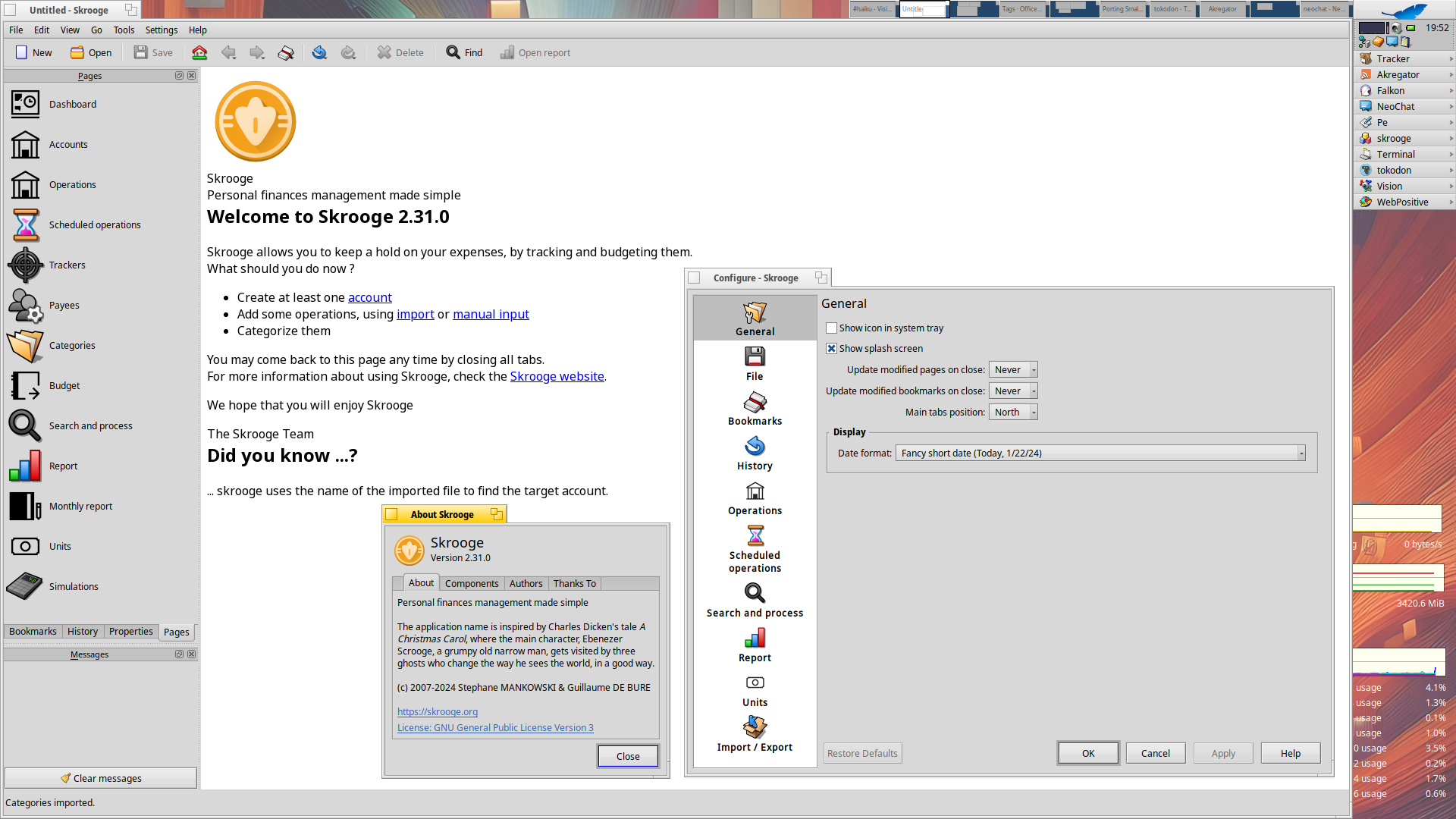Uncheck Show splash screen checkbox
Screen dimensions: 1456x819
pyautogui.click(x=831, y=348)
